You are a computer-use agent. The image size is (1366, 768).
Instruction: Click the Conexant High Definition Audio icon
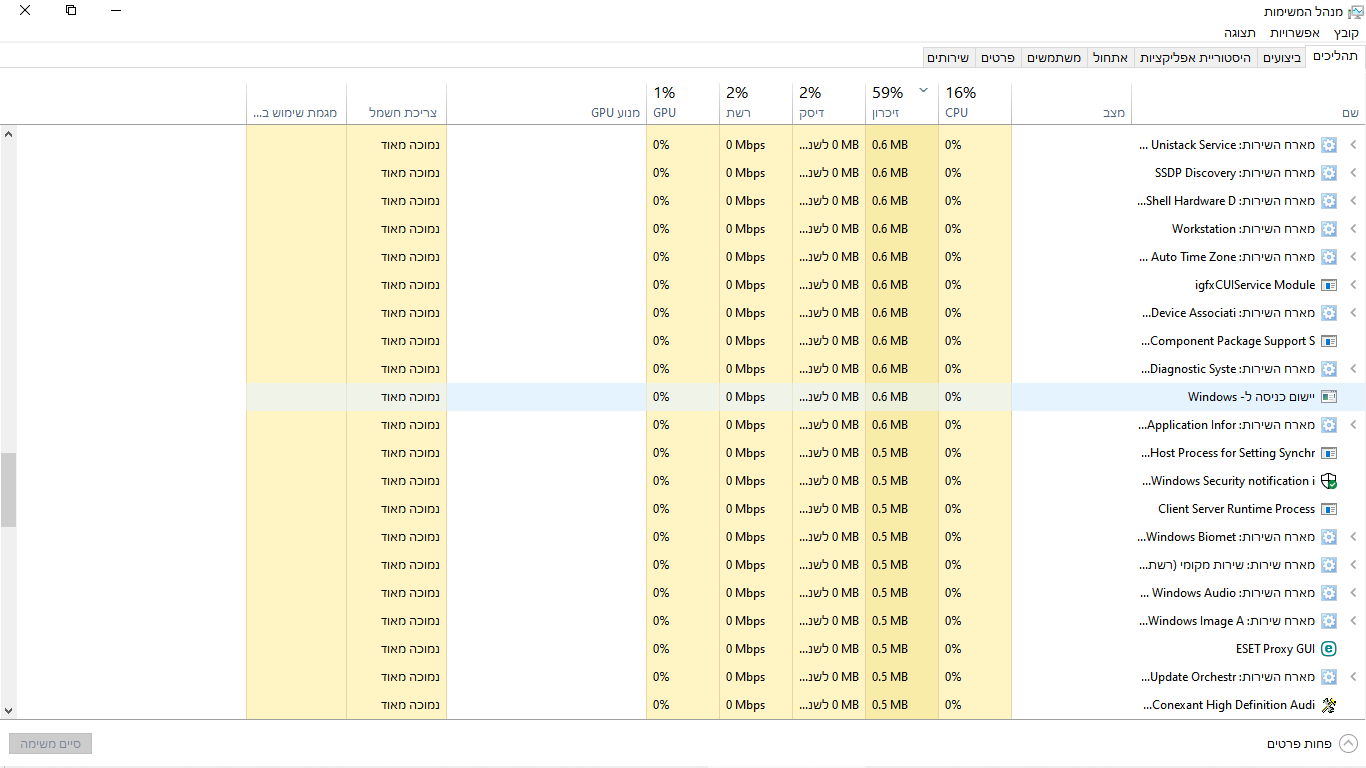pyautogui.click(x=1329, y=705)
